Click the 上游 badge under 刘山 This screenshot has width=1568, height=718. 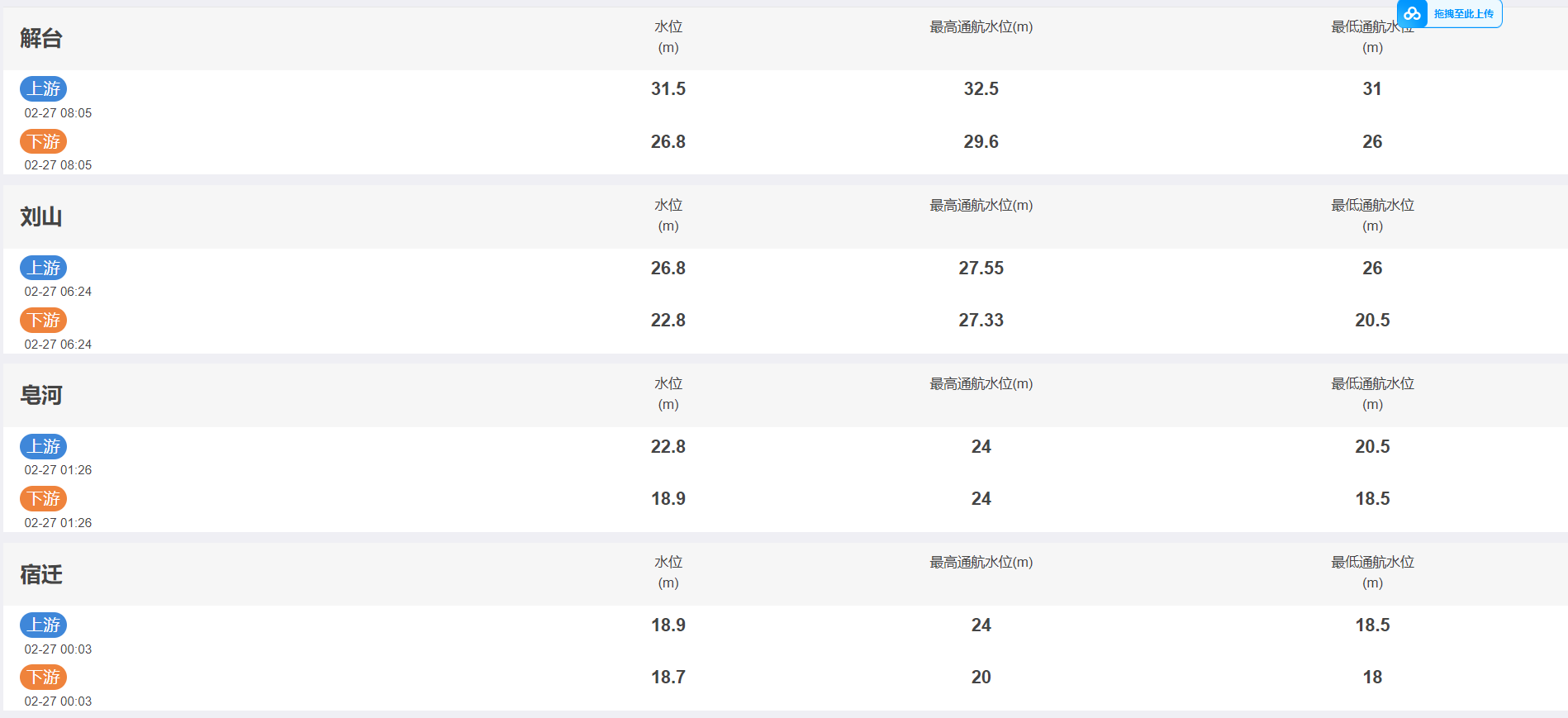click(44, 268)
